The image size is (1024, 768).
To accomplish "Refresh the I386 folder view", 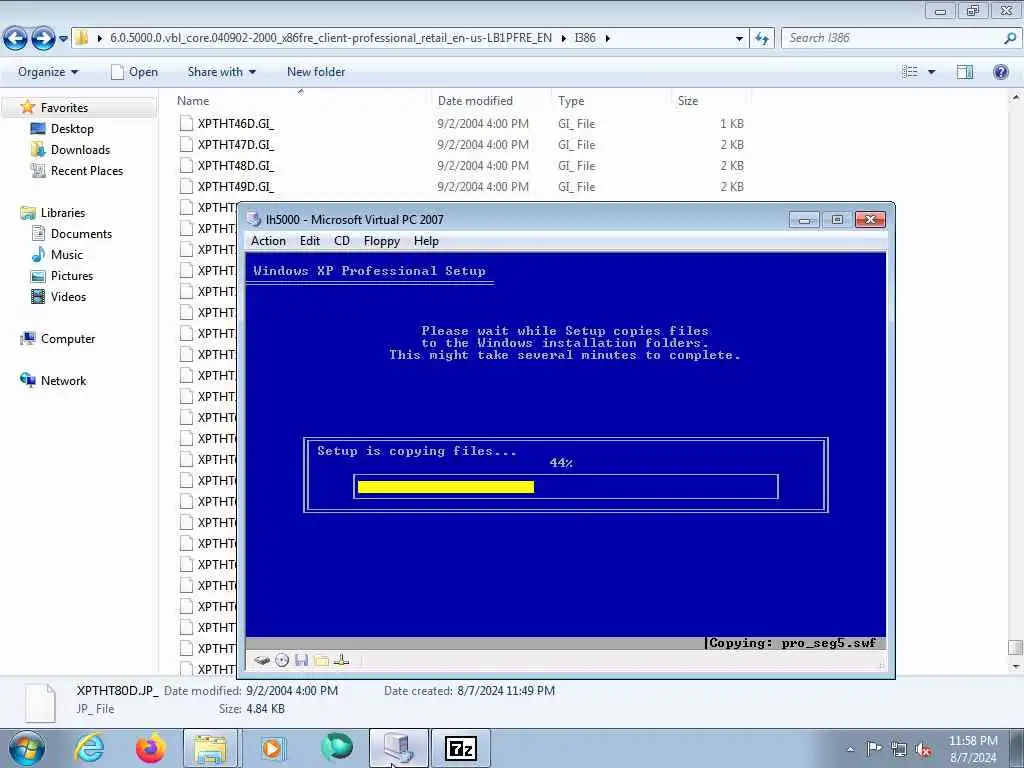I will (x=761, y=39).
